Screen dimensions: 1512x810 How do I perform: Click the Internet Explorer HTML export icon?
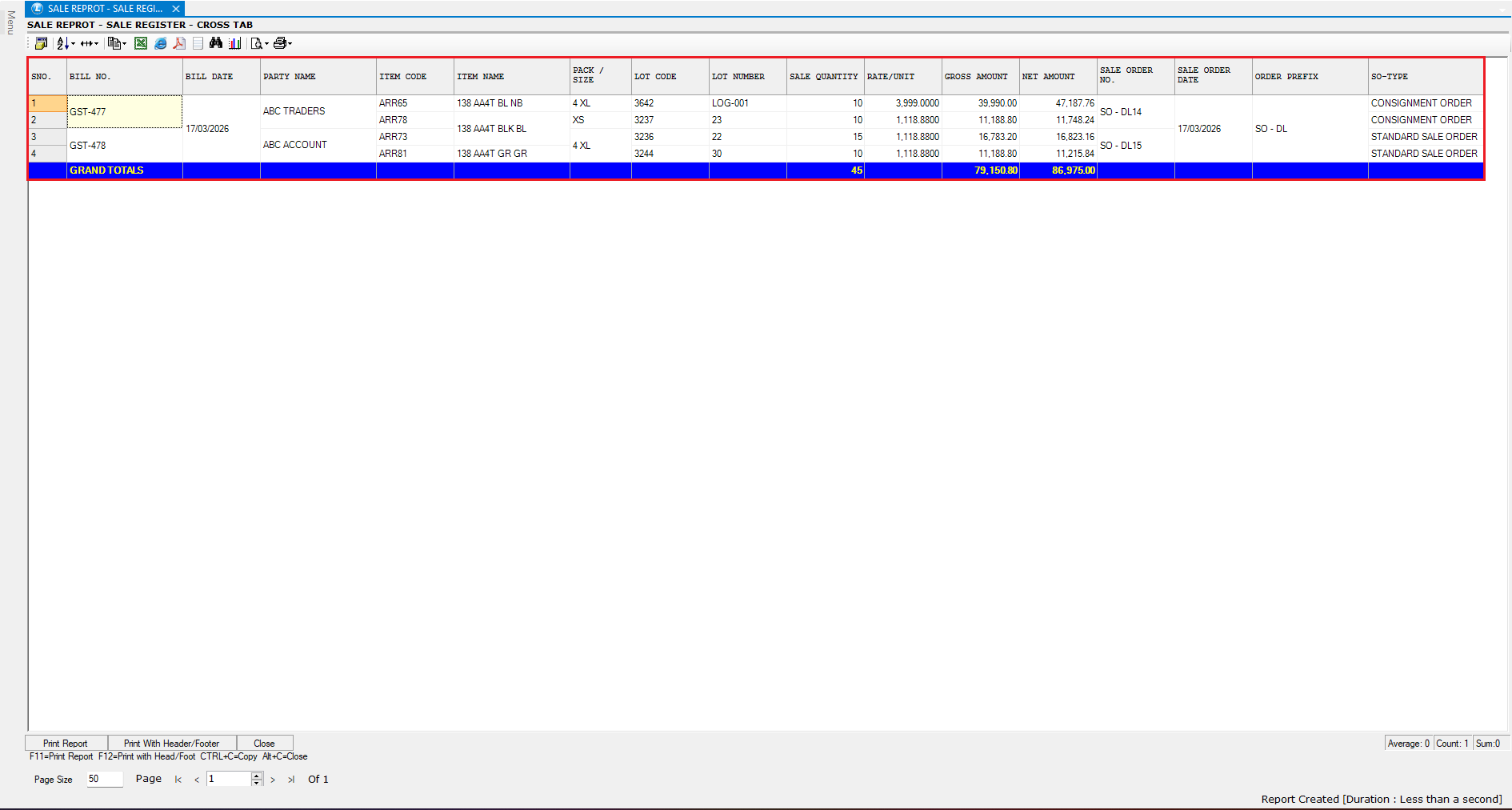coord(160,43)
